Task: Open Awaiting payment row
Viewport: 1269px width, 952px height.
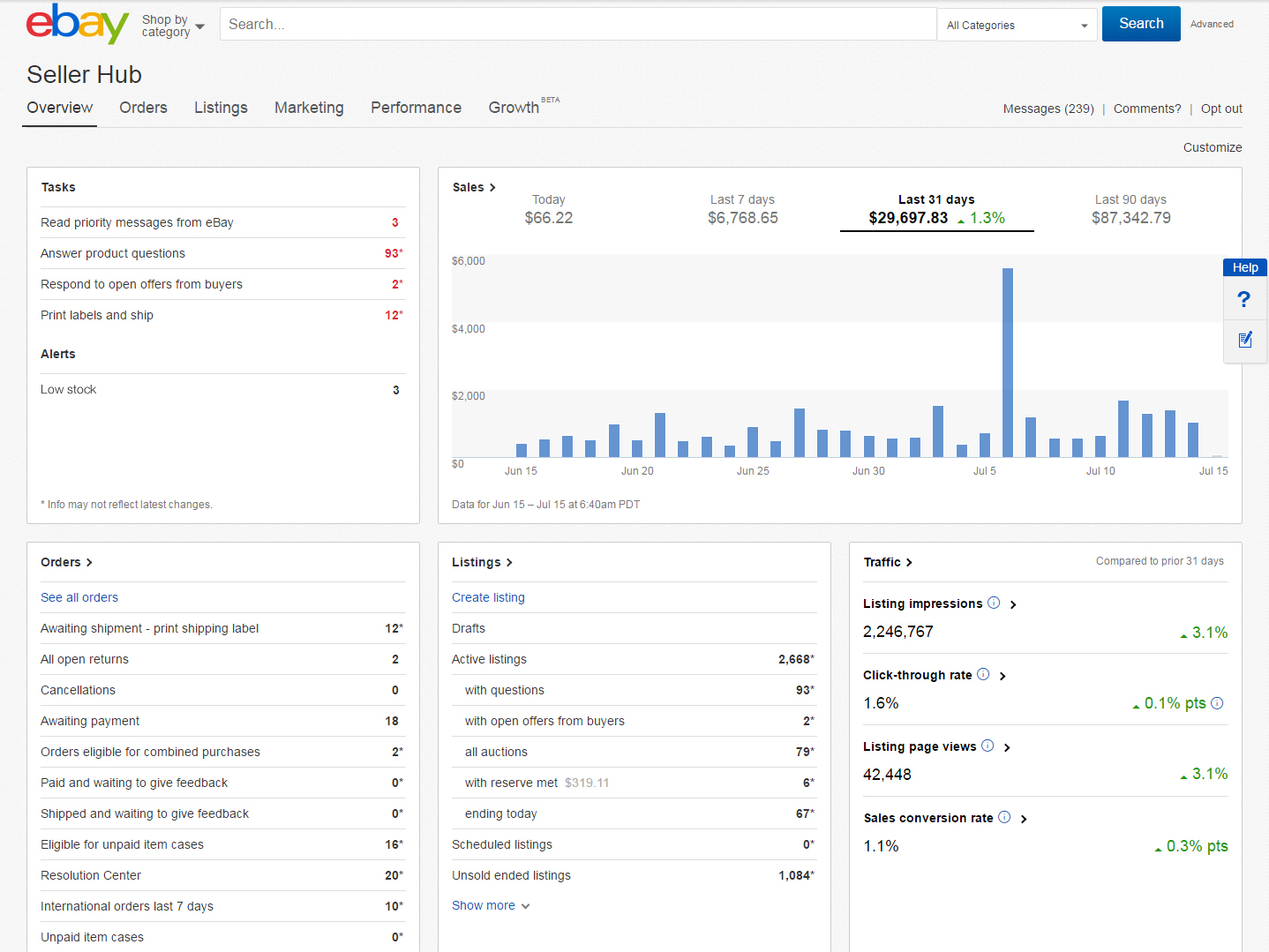Action: pyautogui.click(x=223, y=721)
